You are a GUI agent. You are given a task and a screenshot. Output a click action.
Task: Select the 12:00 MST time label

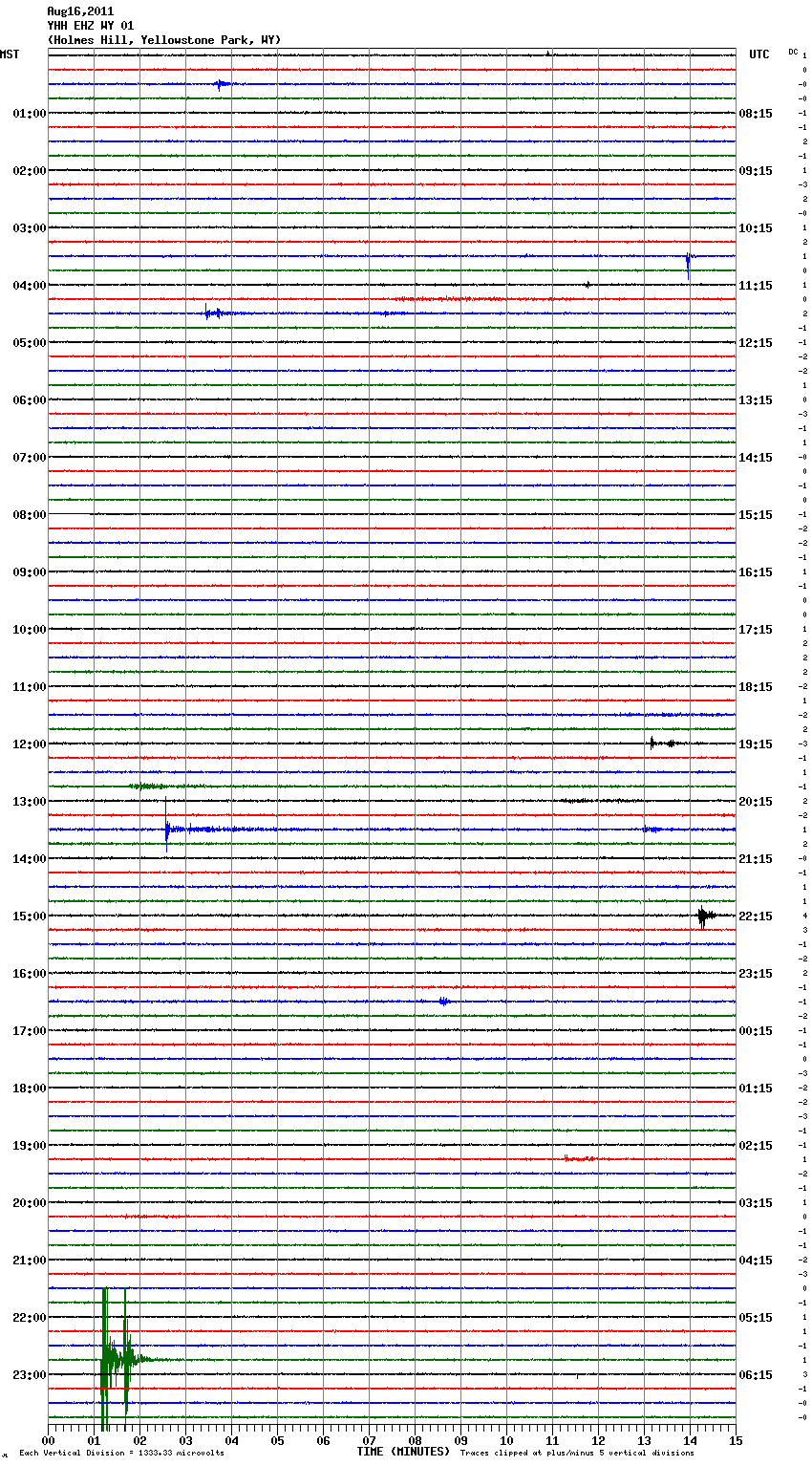[30, 744]
